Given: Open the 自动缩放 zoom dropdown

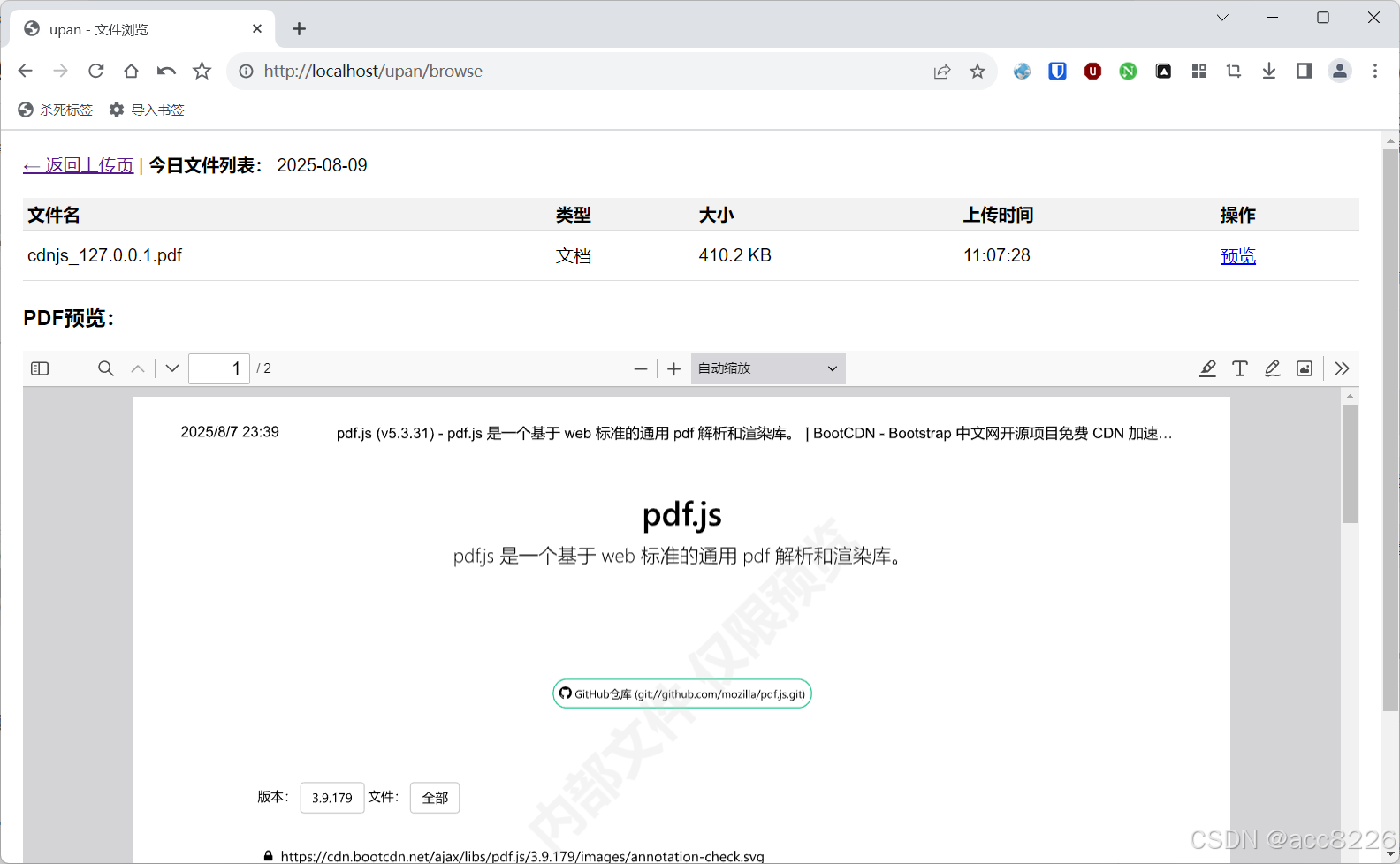Looking at the screenshot, I should coord(768,368).
